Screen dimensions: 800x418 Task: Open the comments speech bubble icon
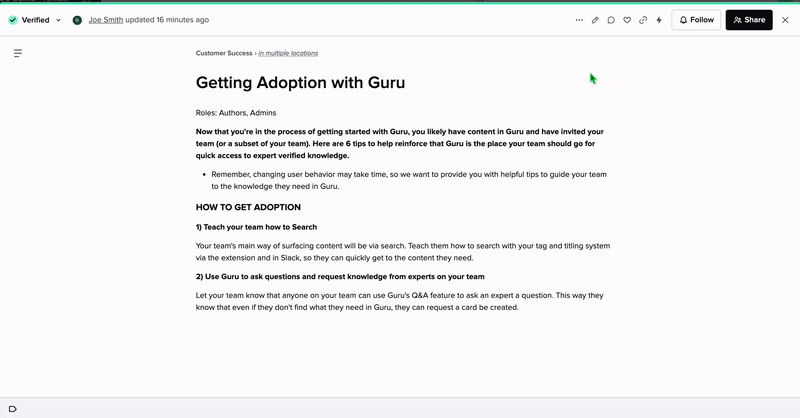tap(611, 20)
